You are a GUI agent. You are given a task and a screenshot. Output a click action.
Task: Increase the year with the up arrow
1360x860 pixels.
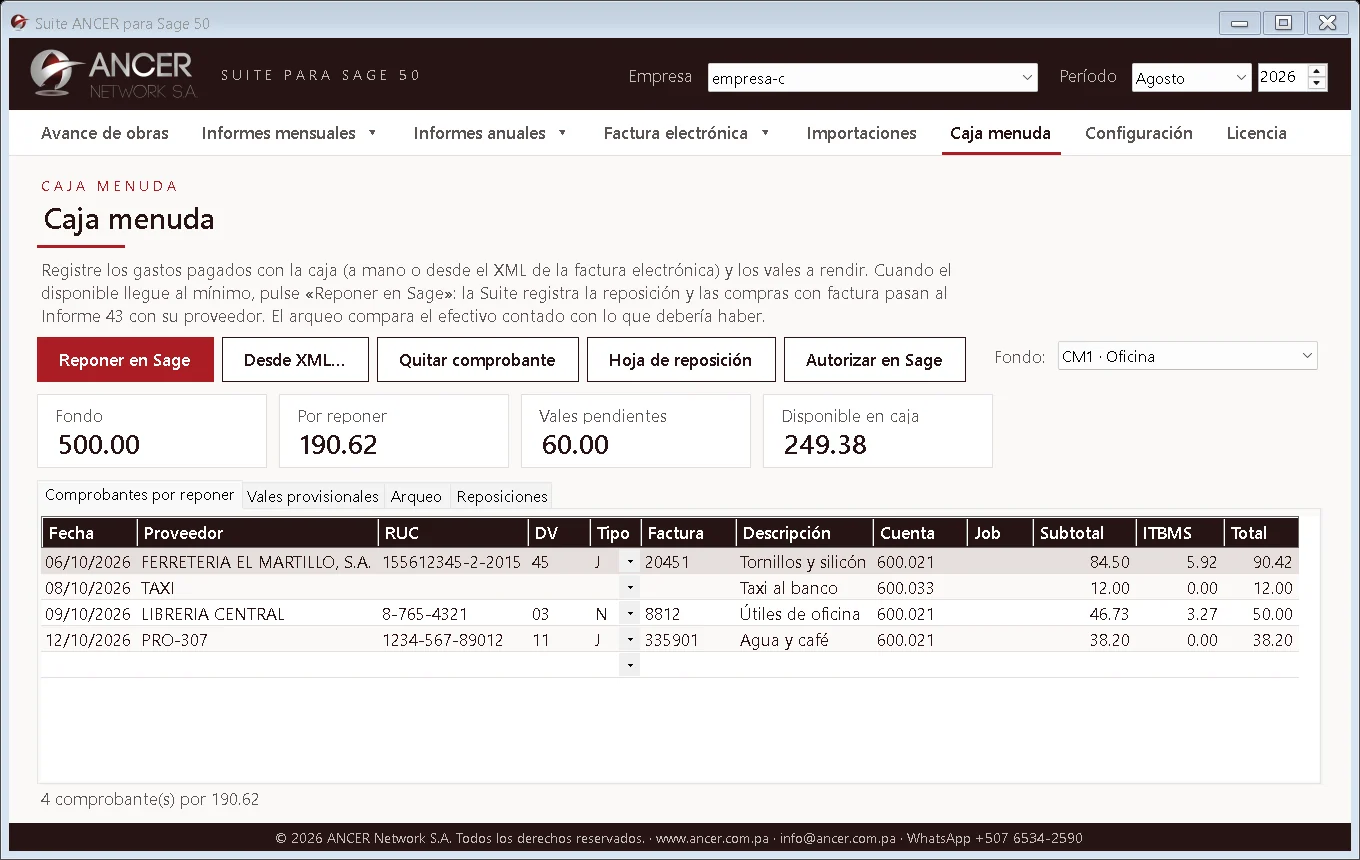(x=1317, y=71)
